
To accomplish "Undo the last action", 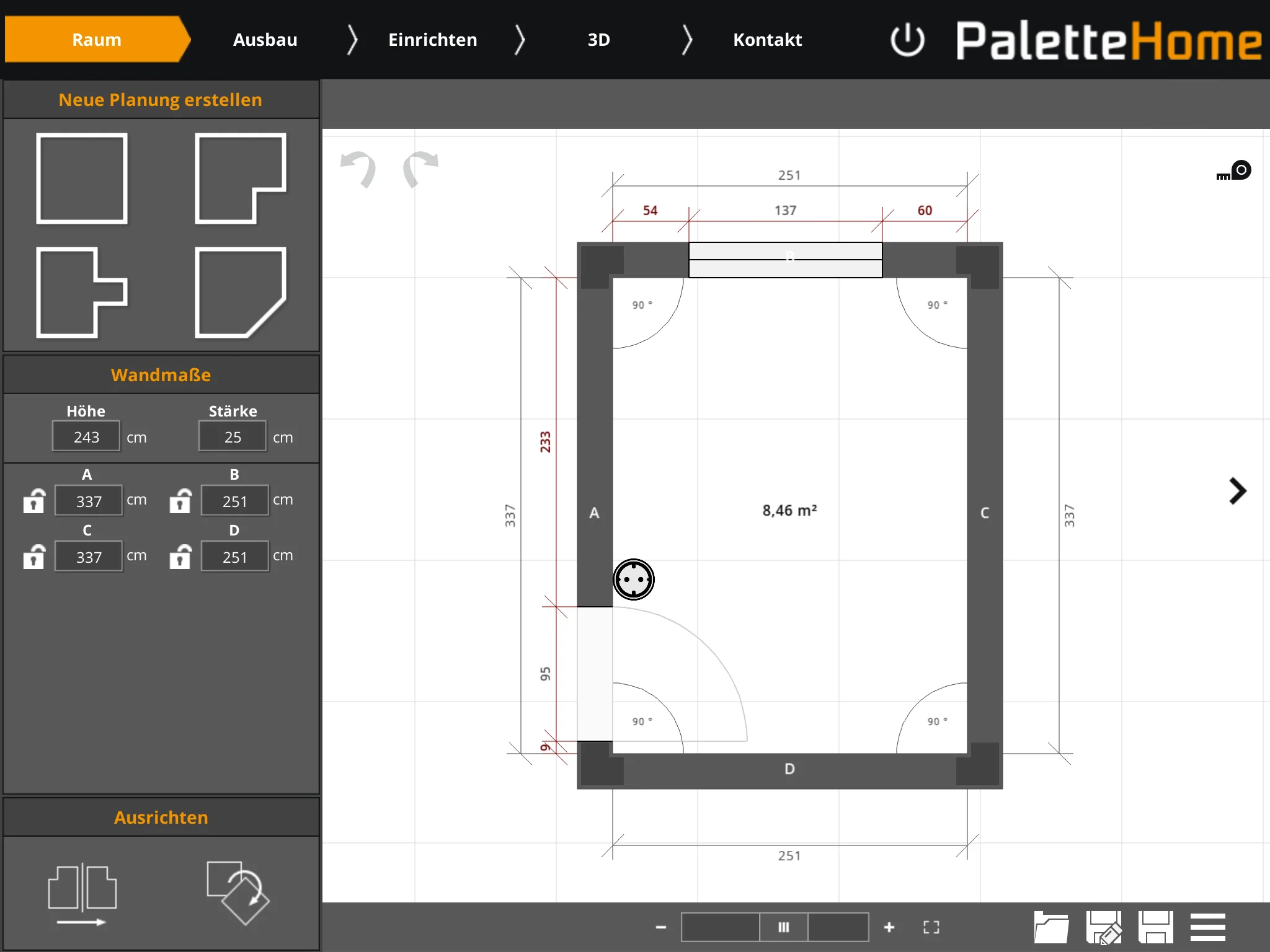I will click(359, 169).
